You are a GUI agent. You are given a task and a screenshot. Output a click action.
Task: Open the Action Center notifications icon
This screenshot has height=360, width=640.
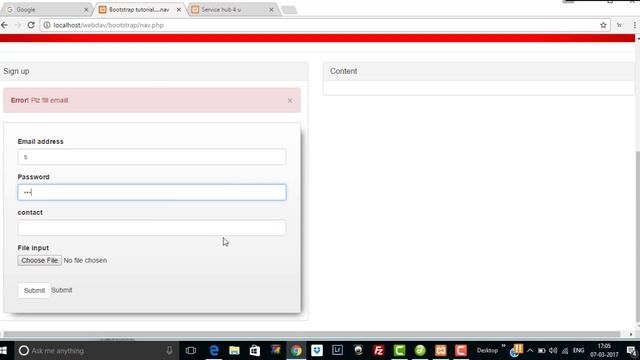[x=631, y=351]
